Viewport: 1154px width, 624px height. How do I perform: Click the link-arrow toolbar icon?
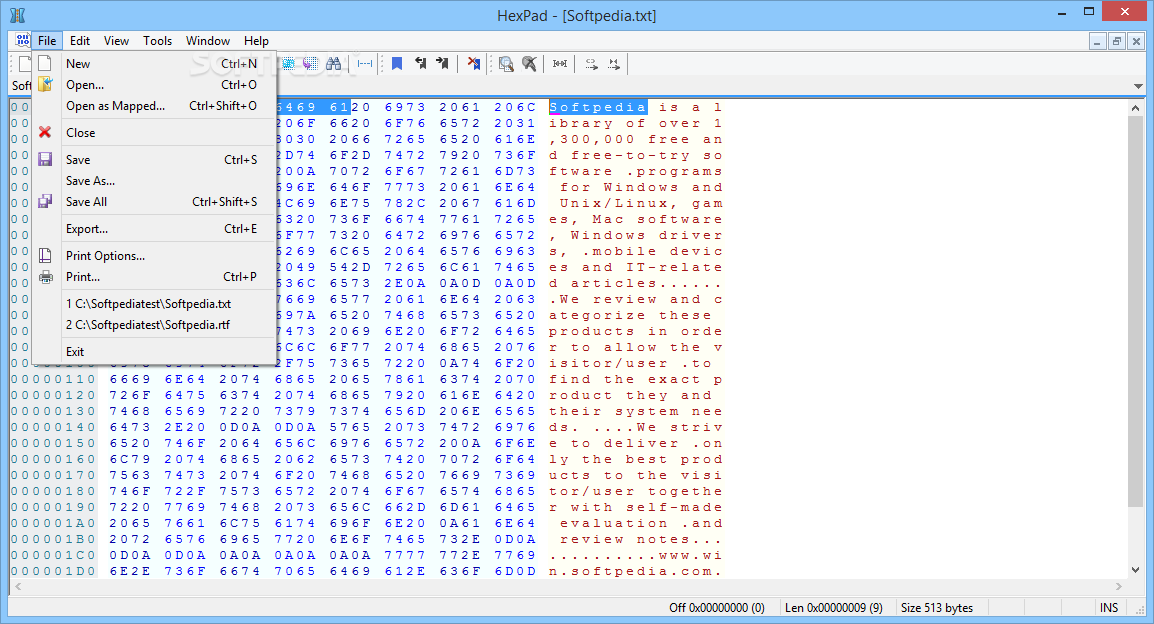point(591,64)
